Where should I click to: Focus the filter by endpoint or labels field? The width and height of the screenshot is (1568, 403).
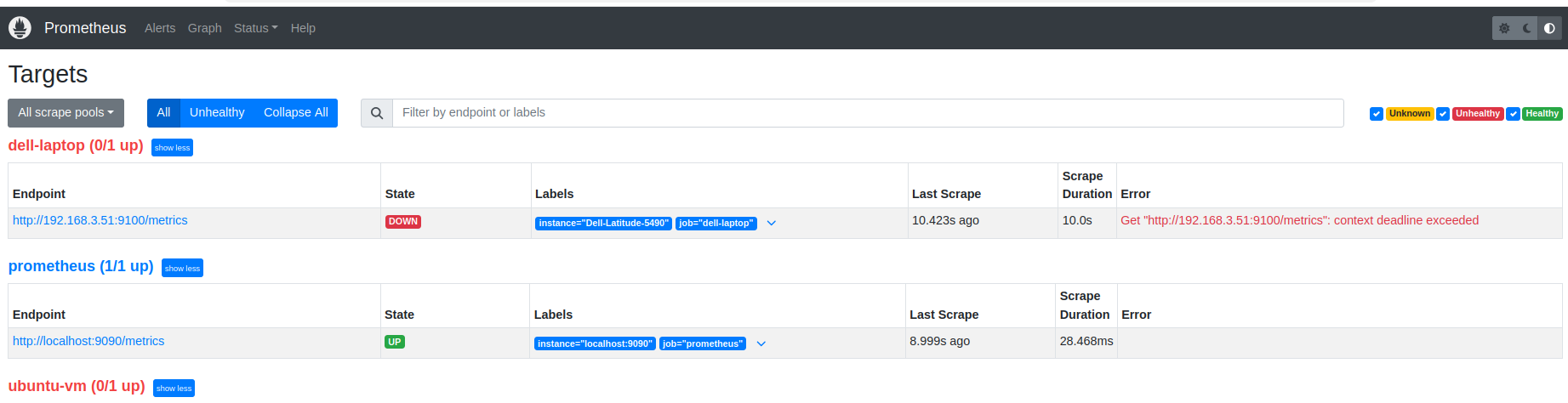click(868, 113)
